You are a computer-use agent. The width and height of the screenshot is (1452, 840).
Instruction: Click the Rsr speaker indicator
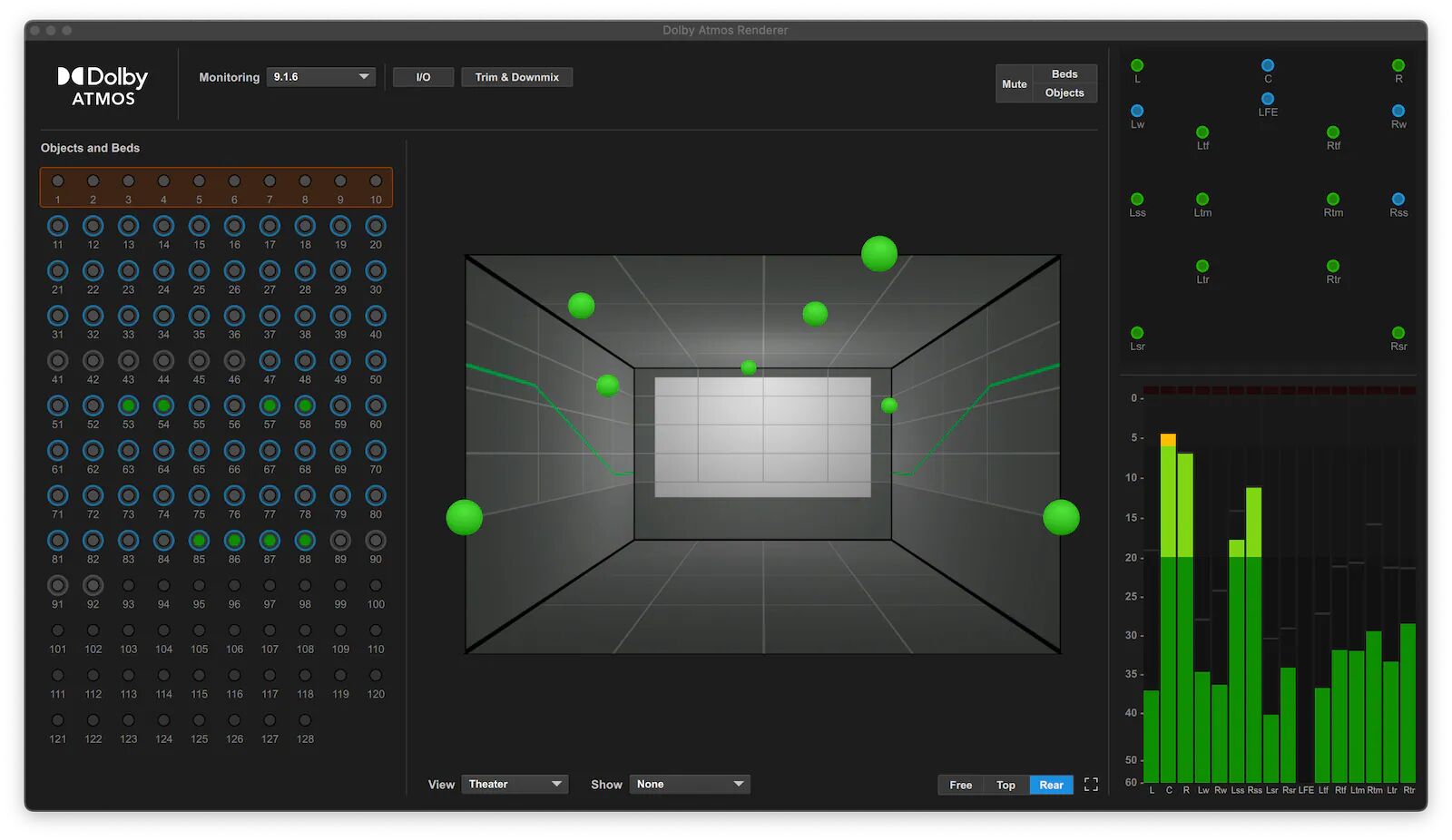1398,334
